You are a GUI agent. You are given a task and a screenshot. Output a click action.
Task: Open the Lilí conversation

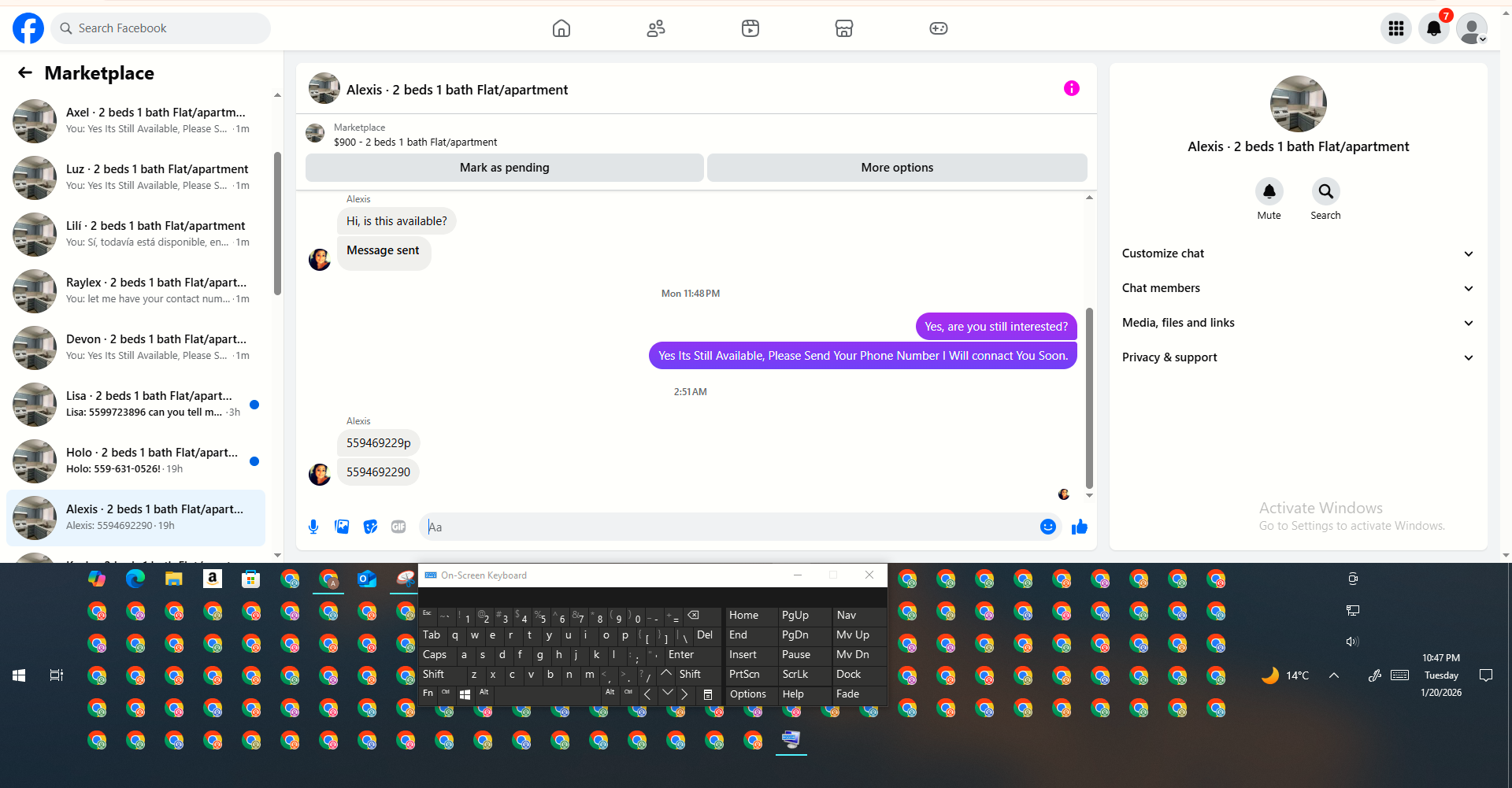[x=135, y=235]
